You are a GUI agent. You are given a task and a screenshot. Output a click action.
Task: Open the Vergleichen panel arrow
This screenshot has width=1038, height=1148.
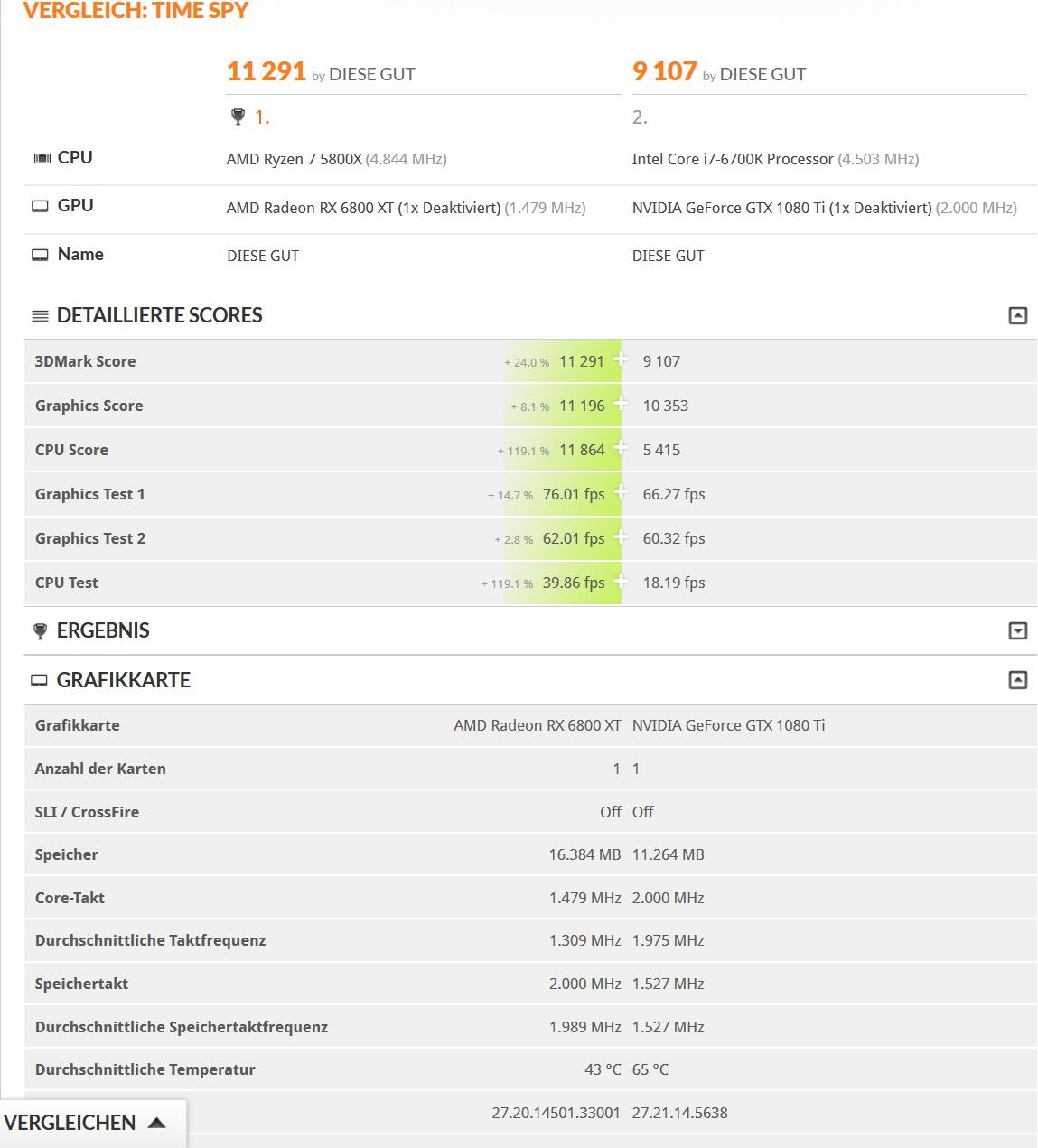coord(156,1123)
